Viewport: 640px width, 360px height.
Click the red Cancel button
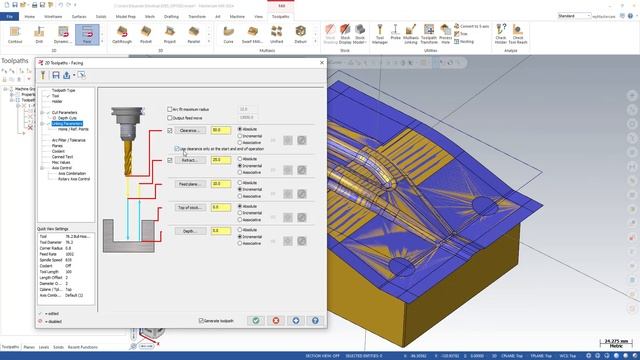coord(276,320)
